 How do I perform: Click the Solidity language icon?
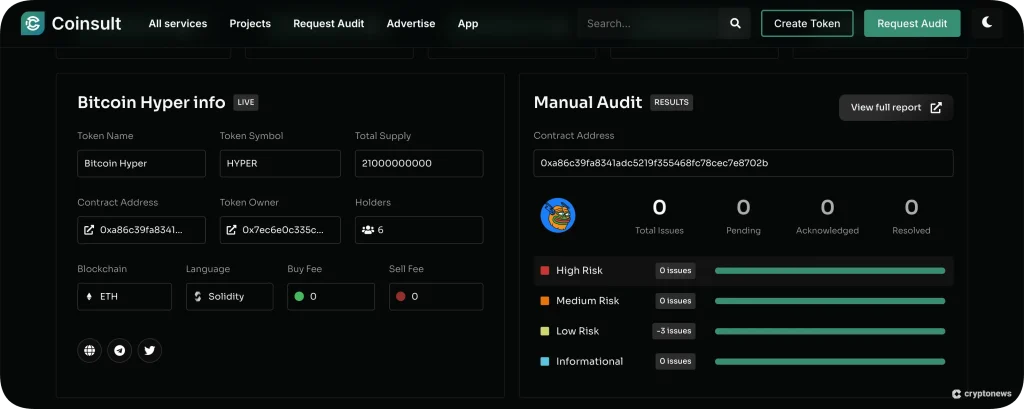[198, 297]
